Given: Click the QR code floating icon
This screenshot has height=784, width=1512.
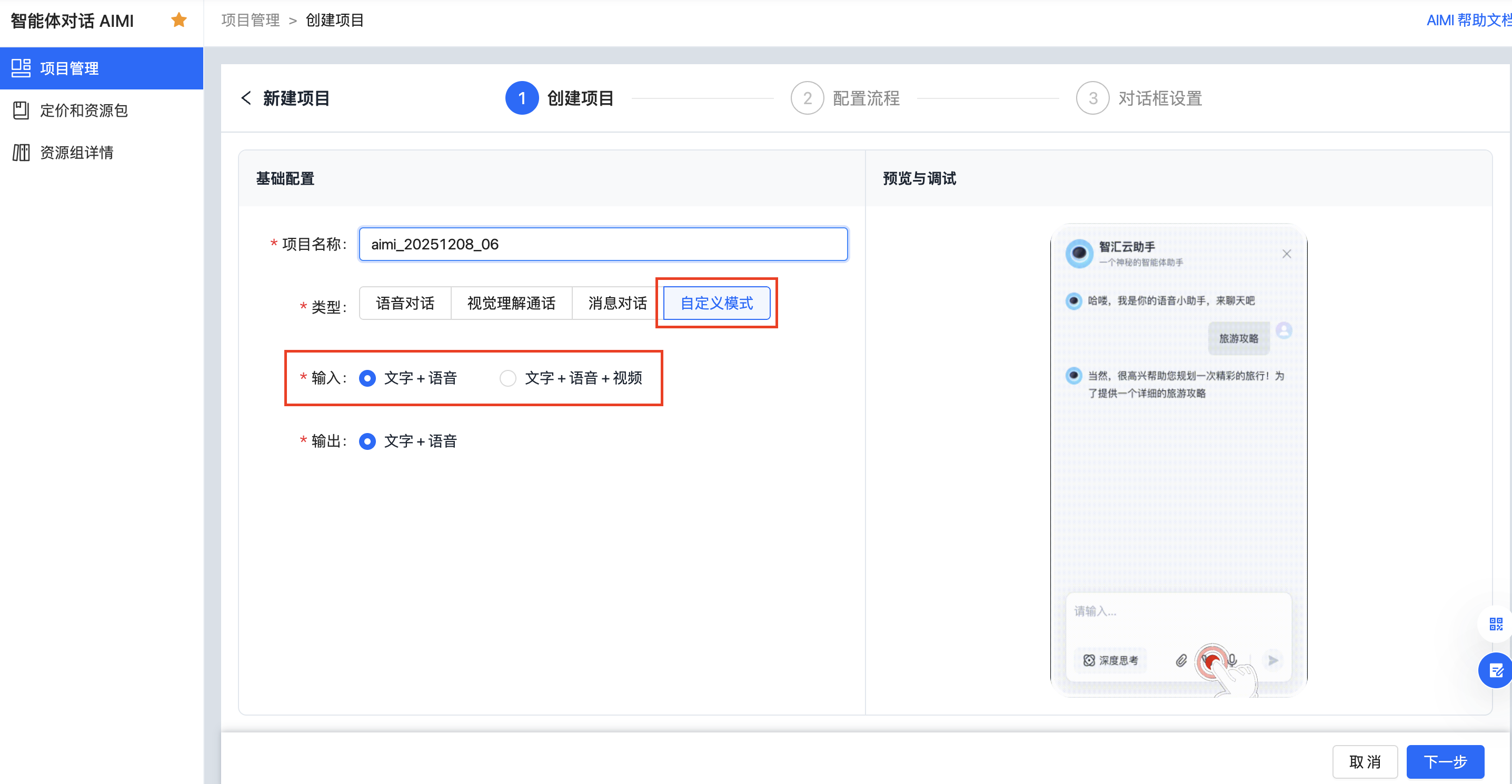Looking at the screenshot, I should (1496, 624).
